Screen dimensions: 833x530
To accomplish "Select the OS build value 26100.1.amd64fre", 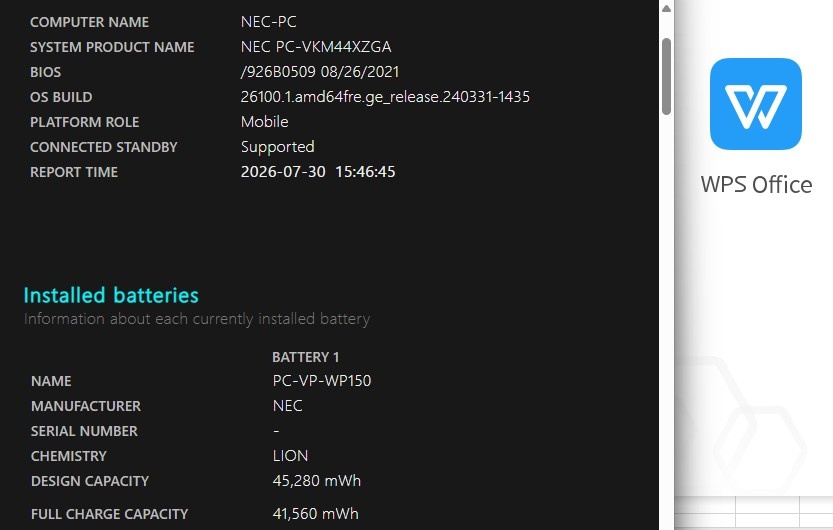I will pyautogui.click(x=385, y=97).
